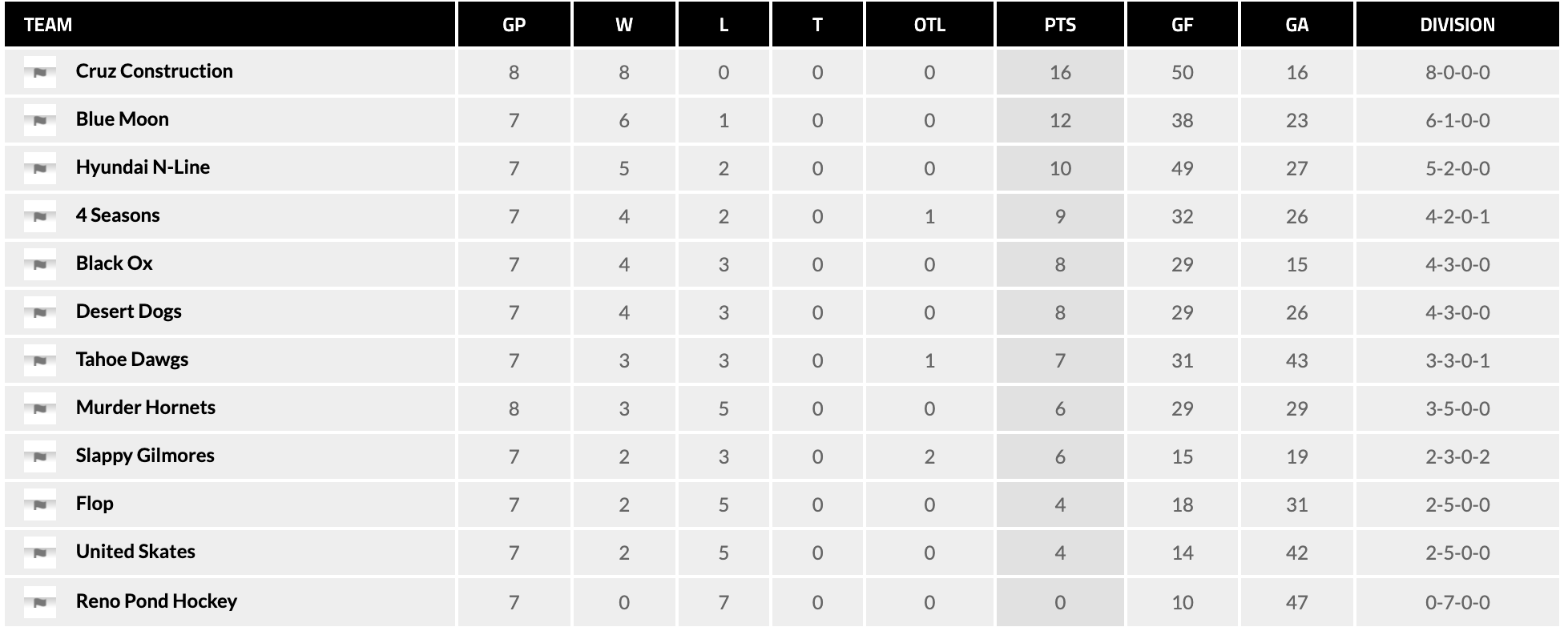Sort by the GF column header

pos(1182,25)
